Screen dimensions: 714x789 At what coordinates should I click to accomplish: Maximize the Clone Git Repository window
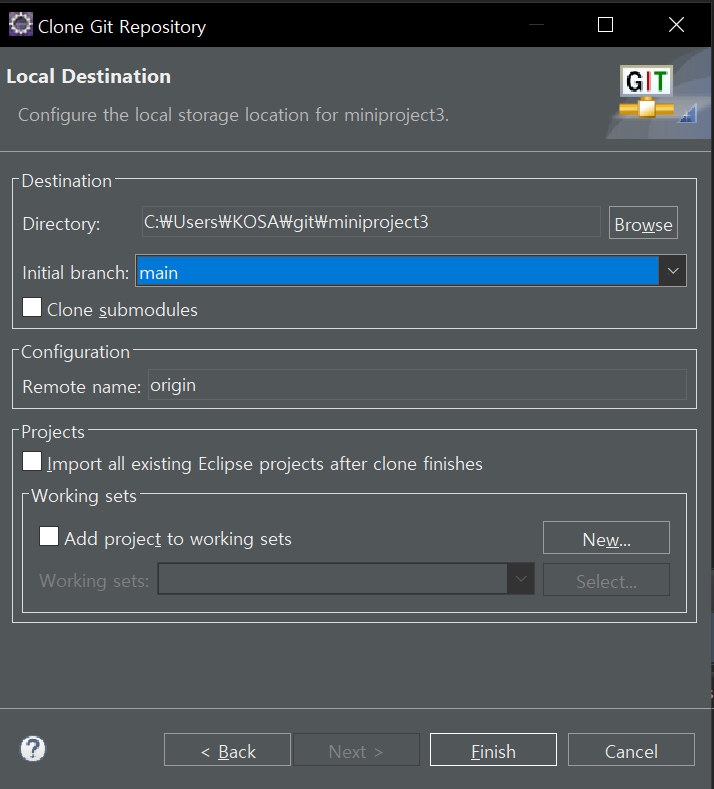tap(605, 25)
